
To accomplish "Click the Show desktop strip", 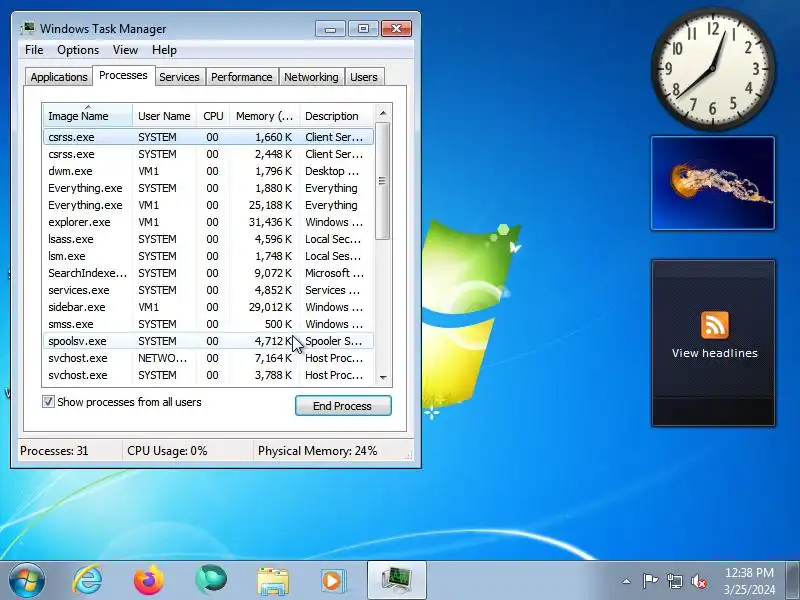I will coord(793,581).
